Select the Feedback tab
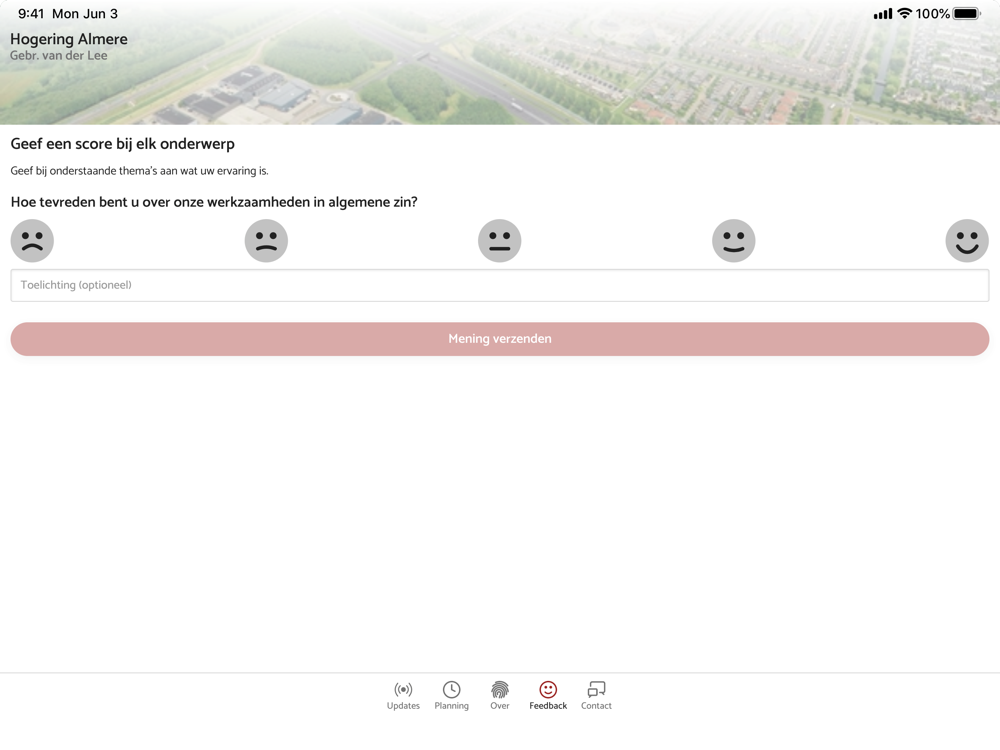Viewport: 1000px width, 750px height. (x=548, y=696)
